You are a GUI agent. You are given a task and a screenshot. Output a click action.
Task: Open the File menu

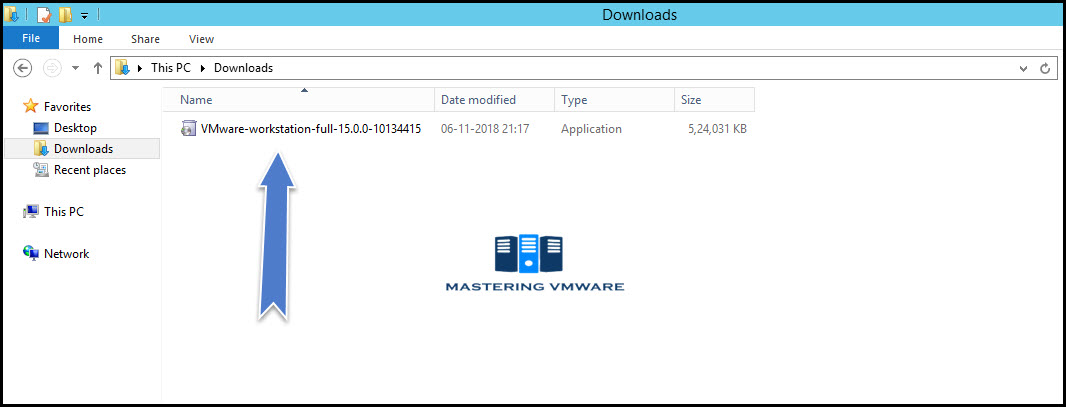tap(31, 39)
